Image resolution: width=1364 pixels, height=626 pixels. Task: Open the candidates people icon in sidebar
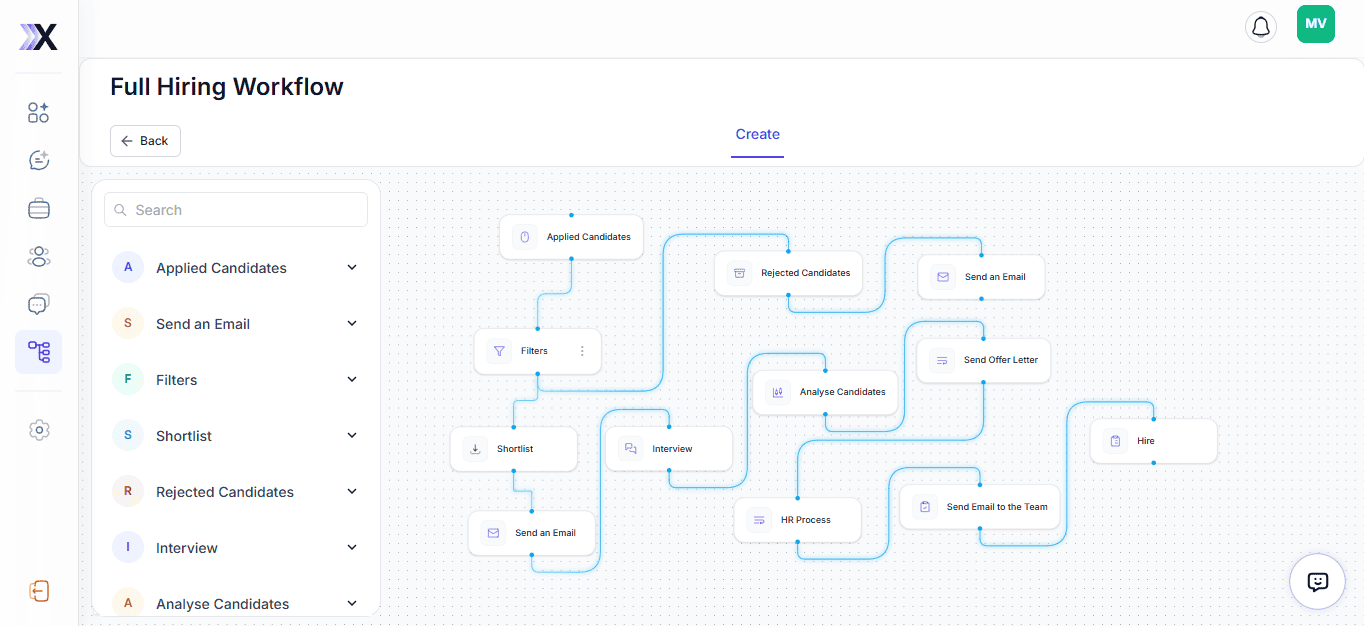pyautogui.click(x=39, y=257)
